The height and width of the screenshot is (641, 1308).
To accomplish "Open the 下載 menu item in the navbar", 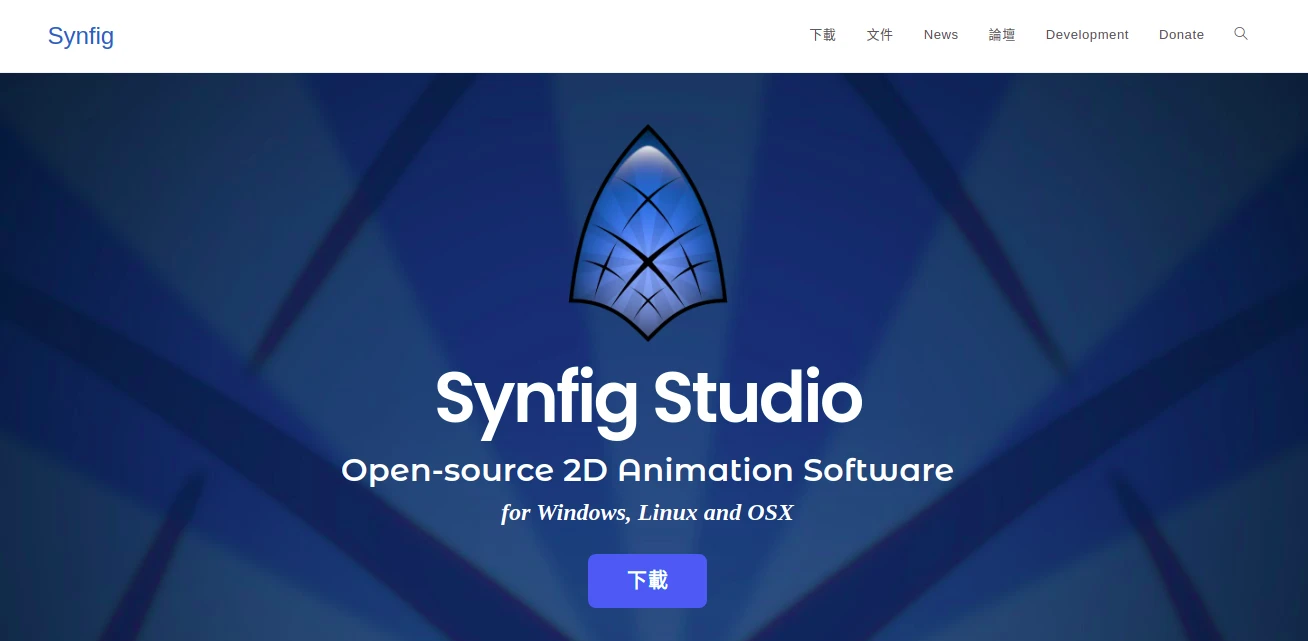I will pos(822,35).
